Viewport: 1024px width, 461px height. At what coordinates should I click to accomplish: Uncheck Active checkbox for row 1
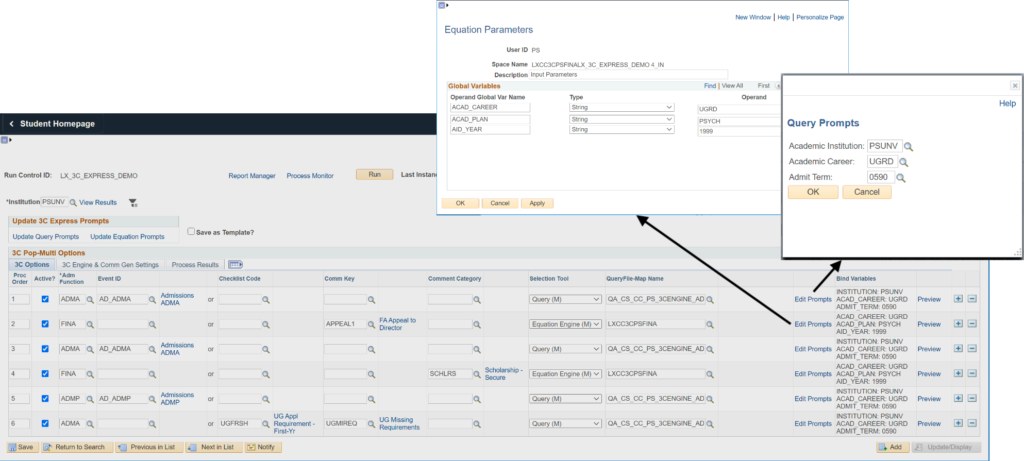[45, 298]
